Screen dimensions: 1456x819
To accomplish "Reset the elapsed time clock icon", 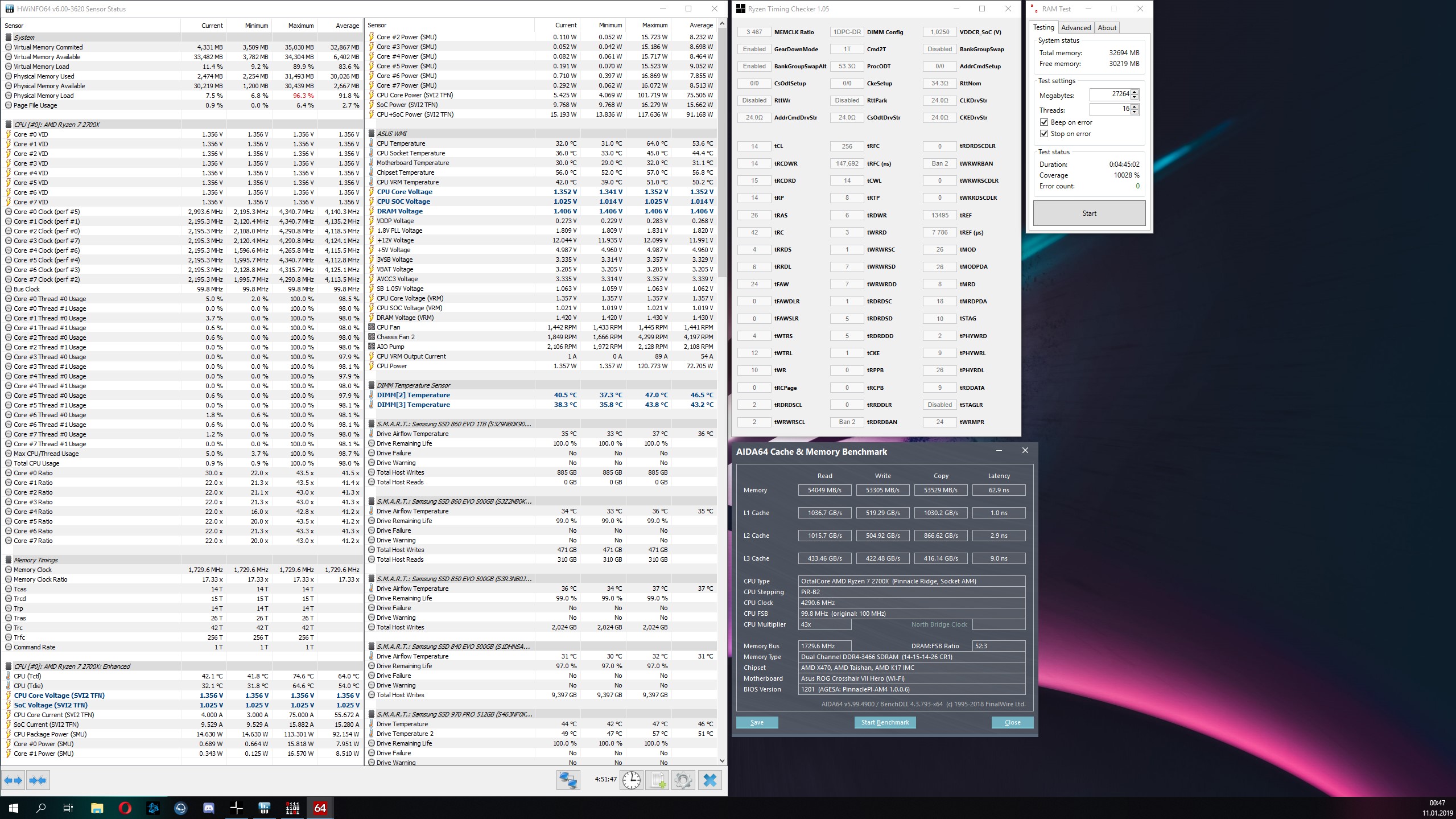I will coord(631,780).
